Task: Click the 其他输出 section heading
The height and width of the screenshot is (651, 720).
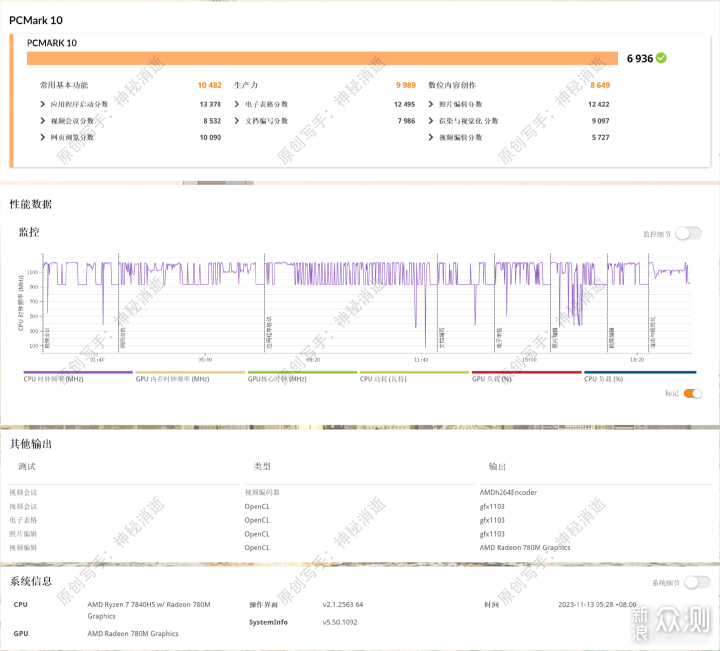Action: [x=31, y=443]
